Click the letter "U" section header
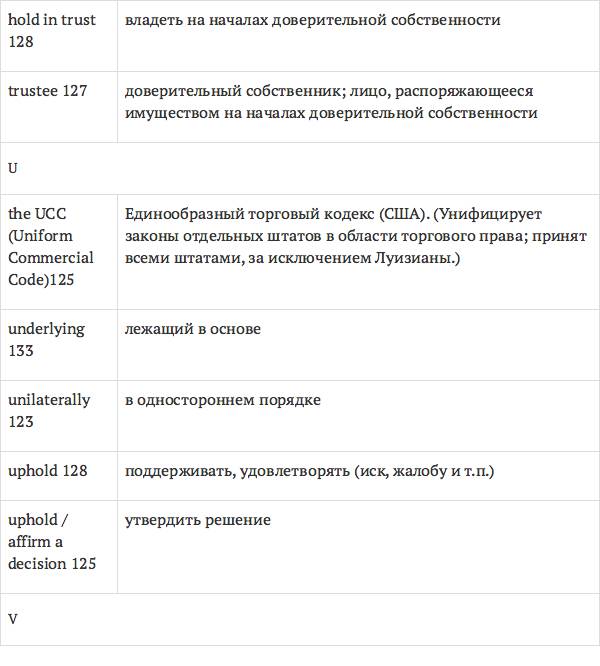 coord(12,168)
